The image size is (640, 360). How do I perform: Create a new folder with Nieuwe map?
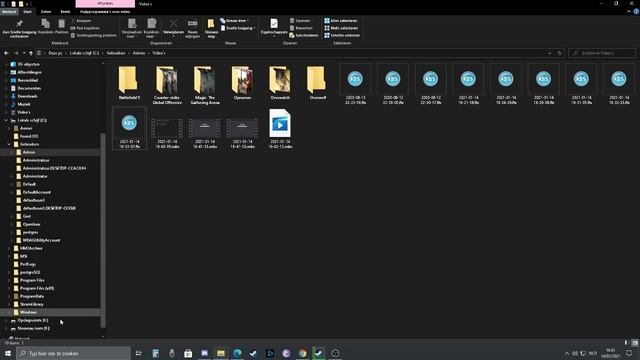coord(211,28)
